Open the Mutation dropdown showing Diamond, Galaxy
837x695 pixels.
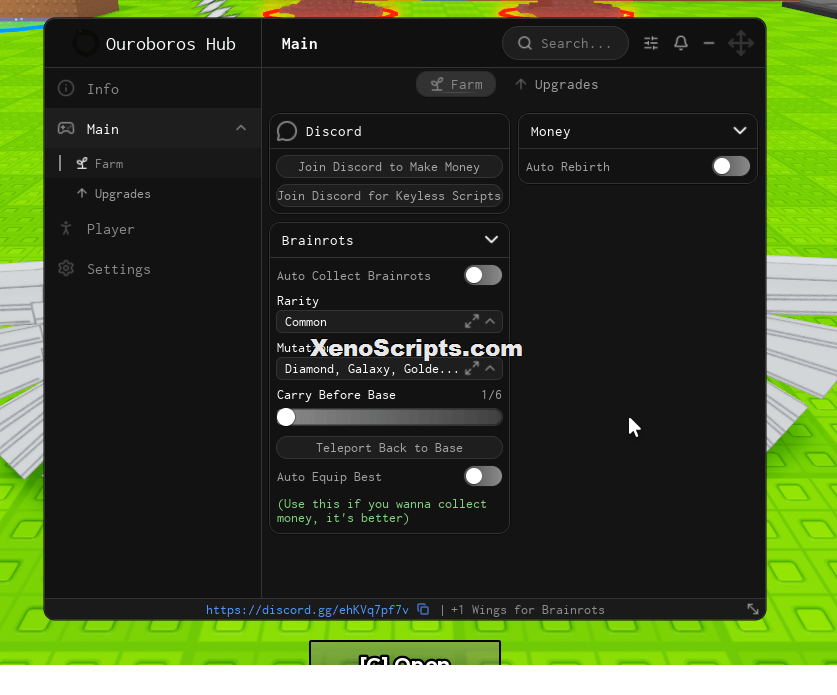[x=389, y=368]
